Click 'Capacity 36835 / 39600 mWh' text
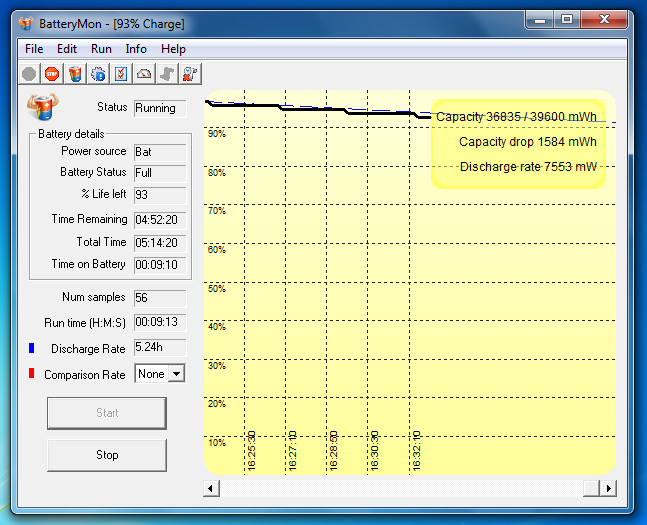This screenshot has width=647, height=525. pyautogui.click(x=516, y=117)
